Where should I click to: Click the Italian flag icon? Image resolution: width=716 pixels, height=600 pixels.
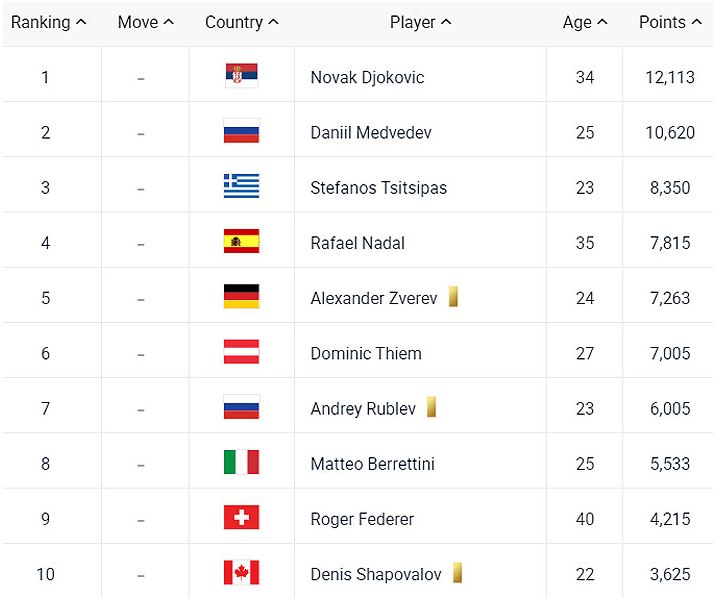[x=242, y=462]
